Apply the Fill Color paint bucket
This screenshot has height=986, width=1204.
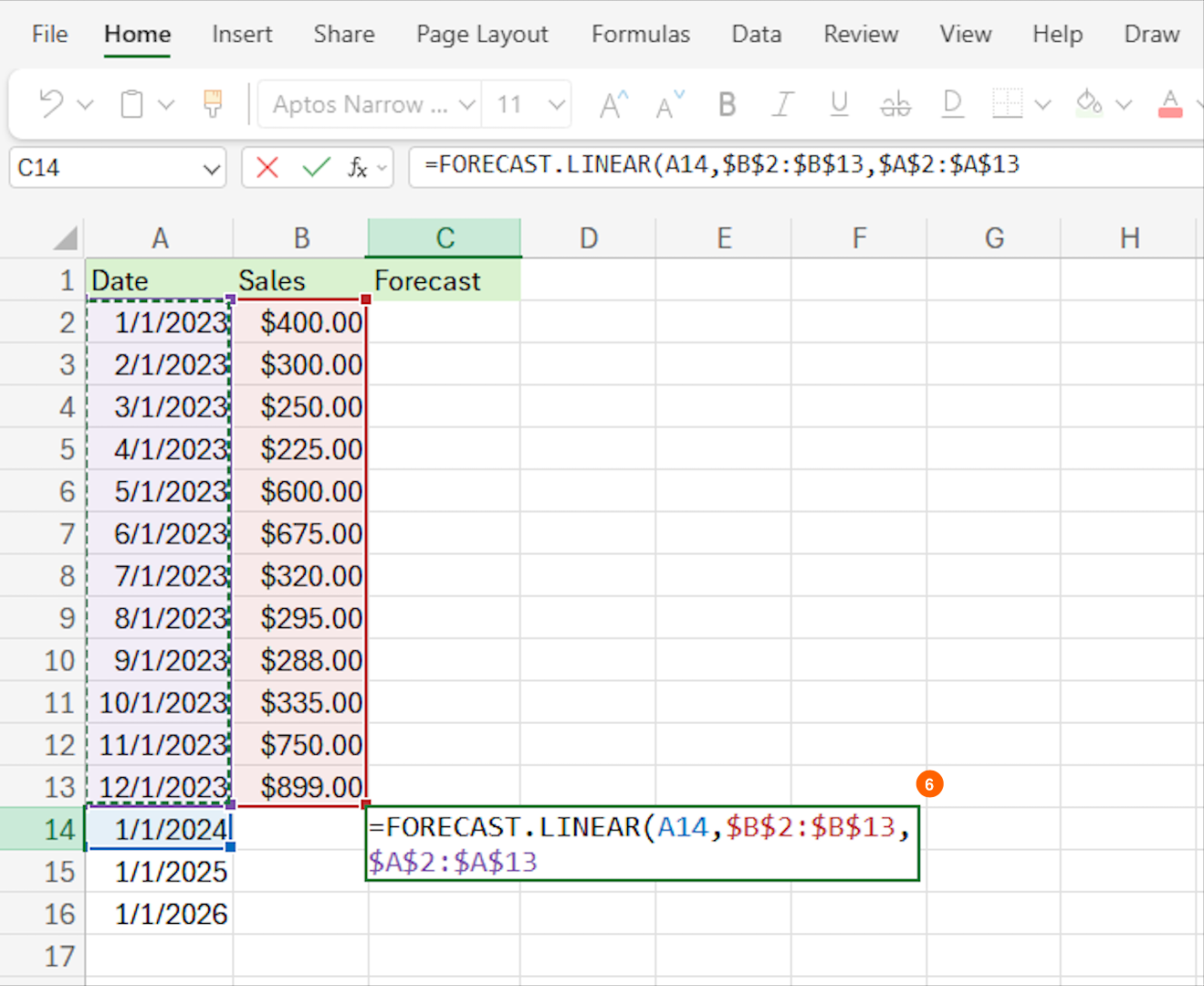point(1089,103)
